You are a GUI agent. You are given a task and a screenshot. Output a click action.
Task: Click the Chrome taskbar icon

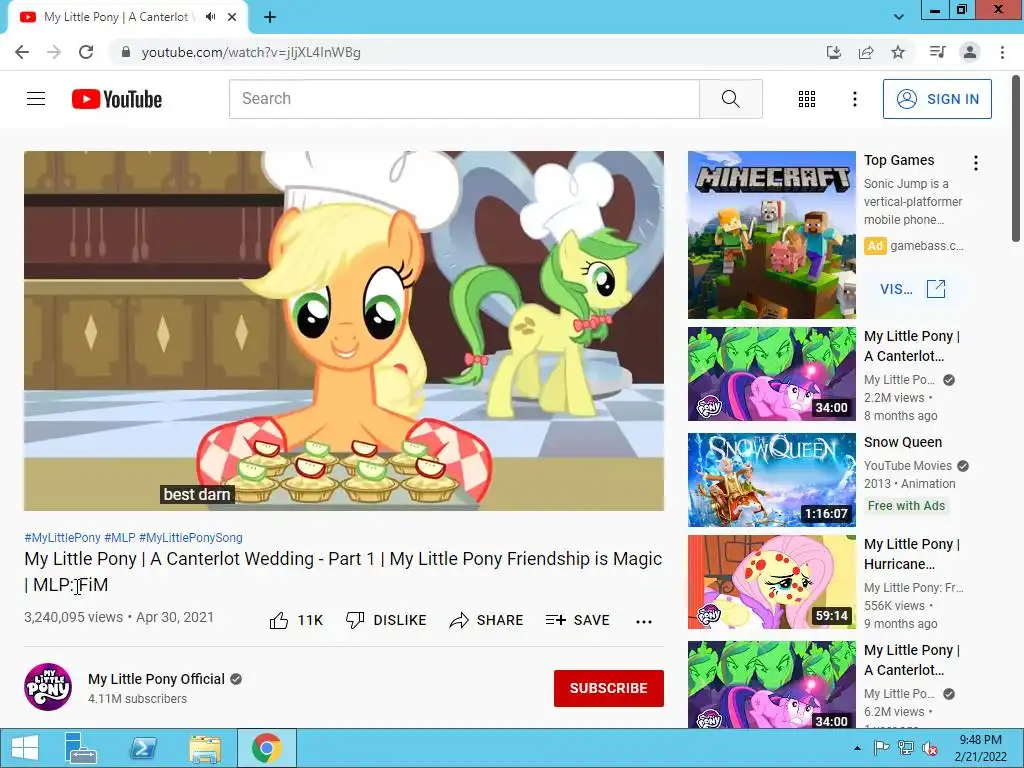click(x=266, y=748)
